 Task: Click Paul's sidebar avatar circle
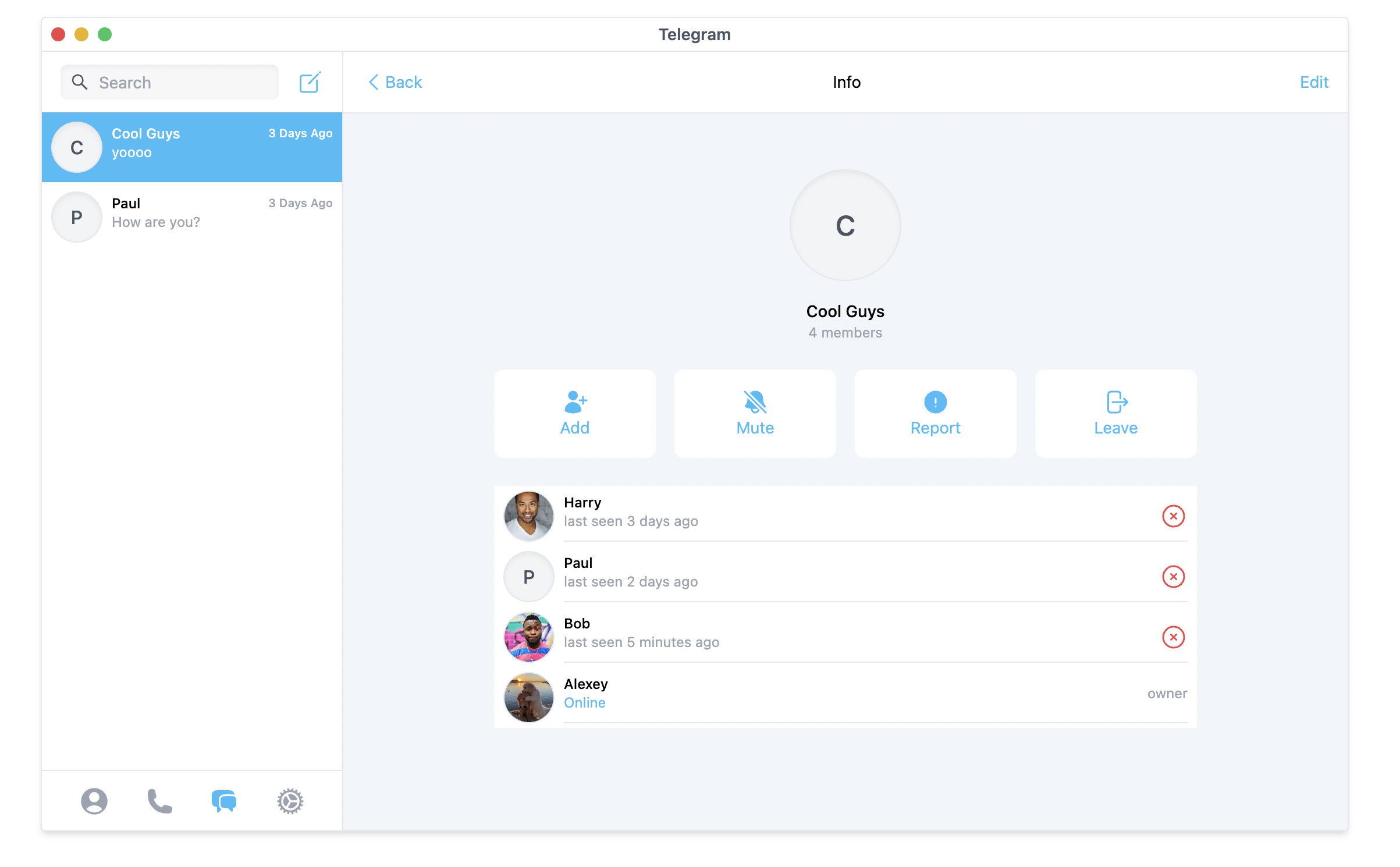coord(77,217)
